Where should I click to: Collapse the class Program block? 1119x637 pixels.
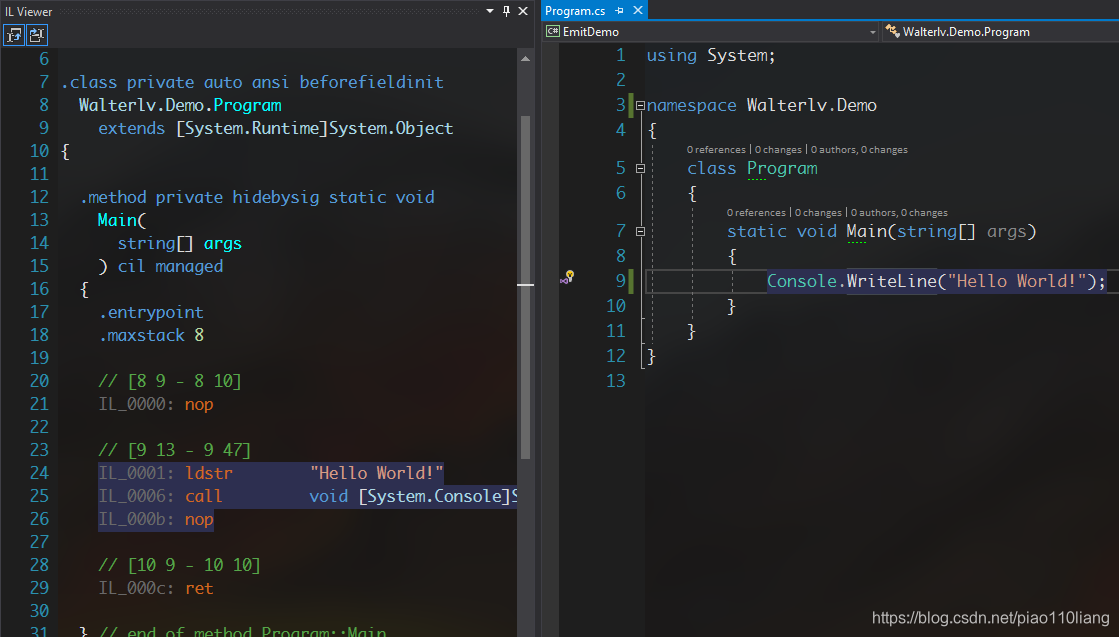640,169
